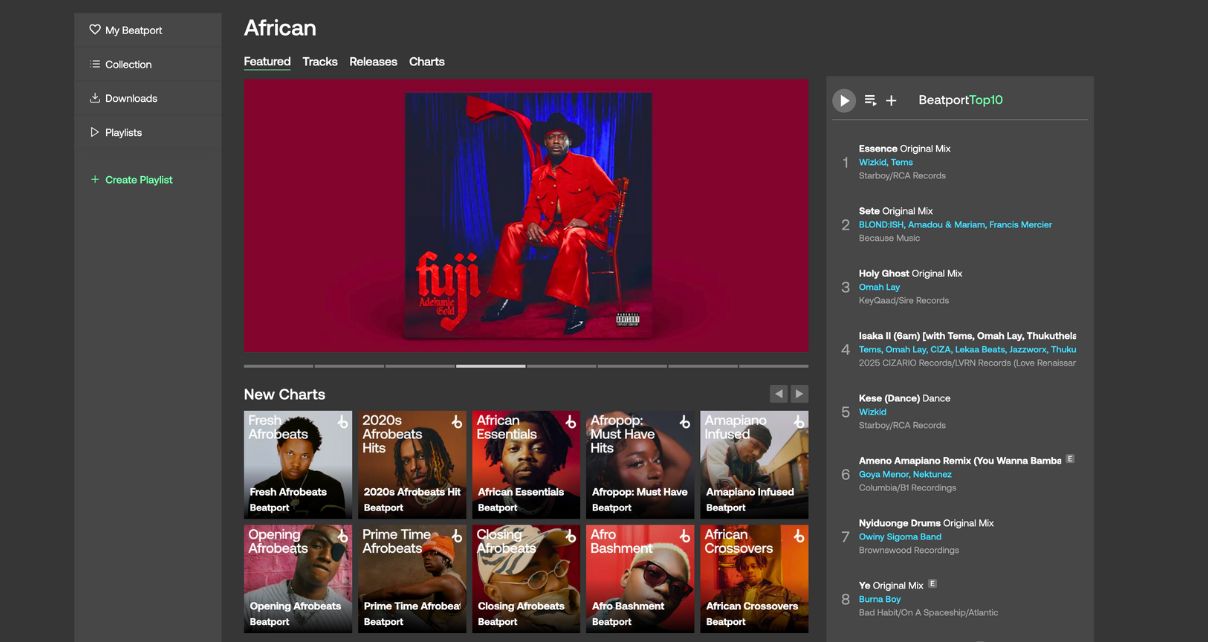This screenshot has height=642, width=1208.
Task: Add BeatportTop10 to queue with the list icon
Action: pos(870,99)
